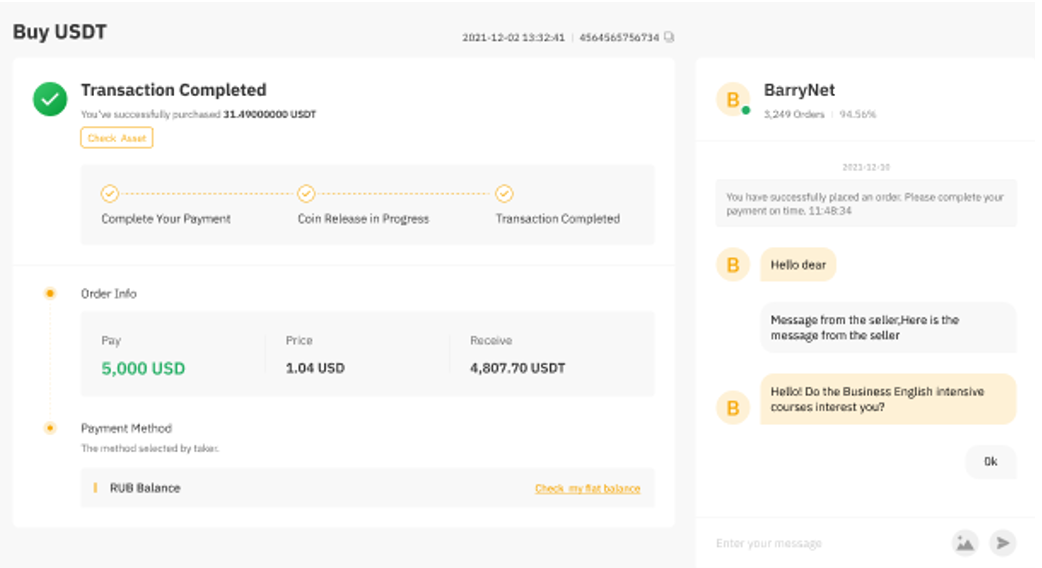Click the avatar beside the Business English message
The image size is (1042, 568).
click(x=733, y=407)
